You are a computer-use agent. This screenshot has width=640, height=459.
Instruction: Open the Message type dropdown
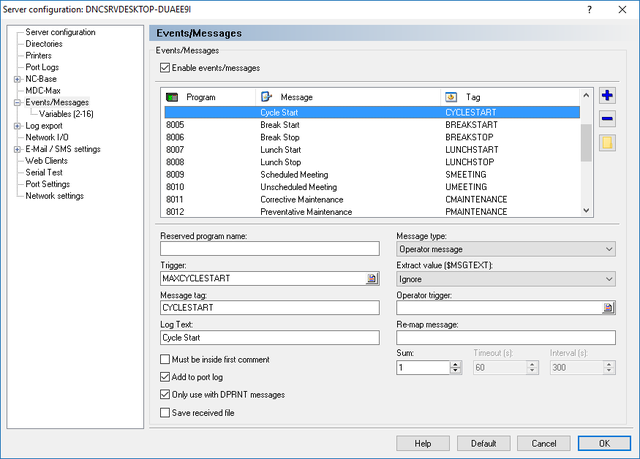pyautogui.click(x=506, y=249)
